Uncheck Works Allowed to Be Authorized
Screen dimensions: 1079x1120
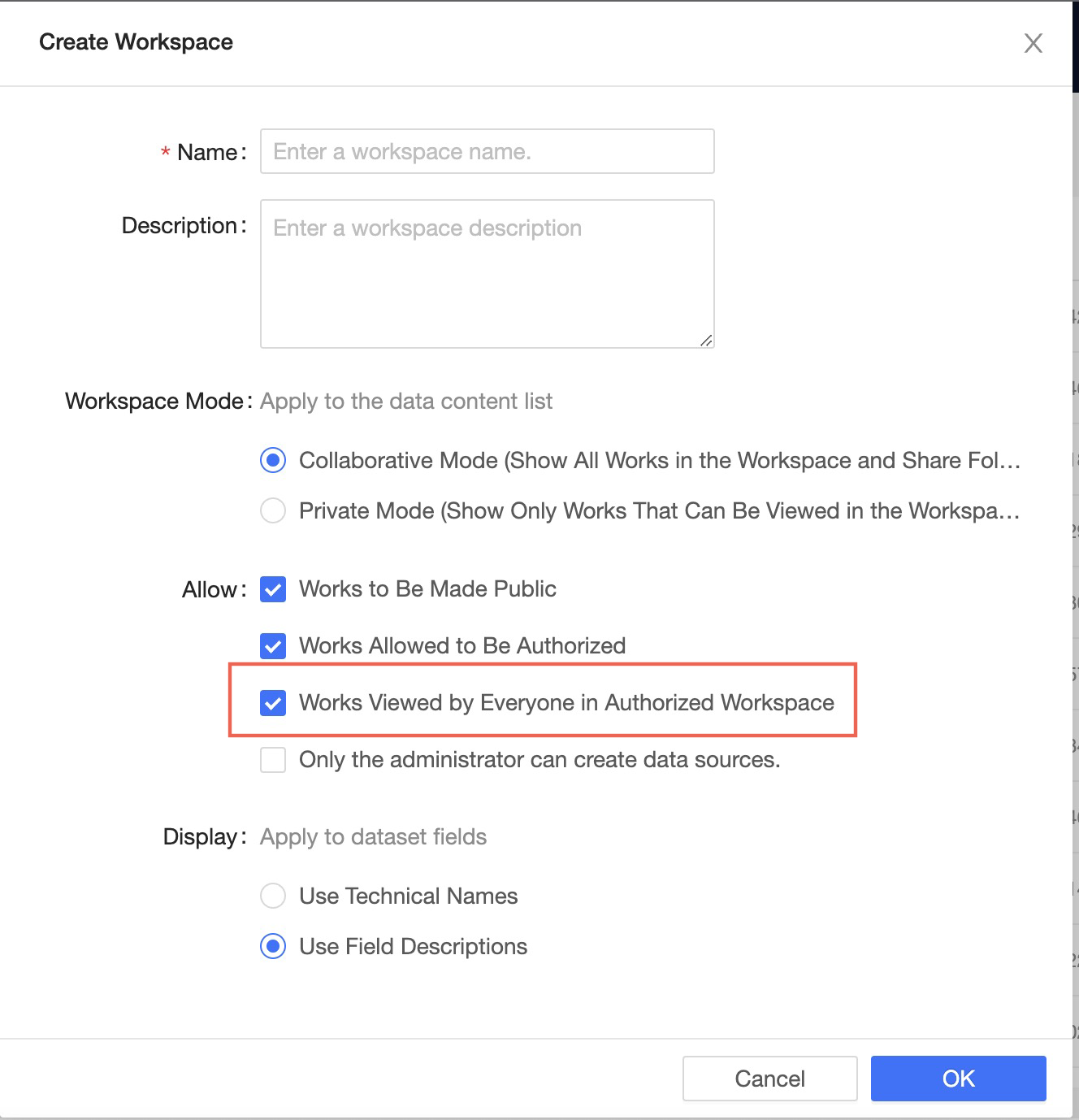(x=273, y=646)
